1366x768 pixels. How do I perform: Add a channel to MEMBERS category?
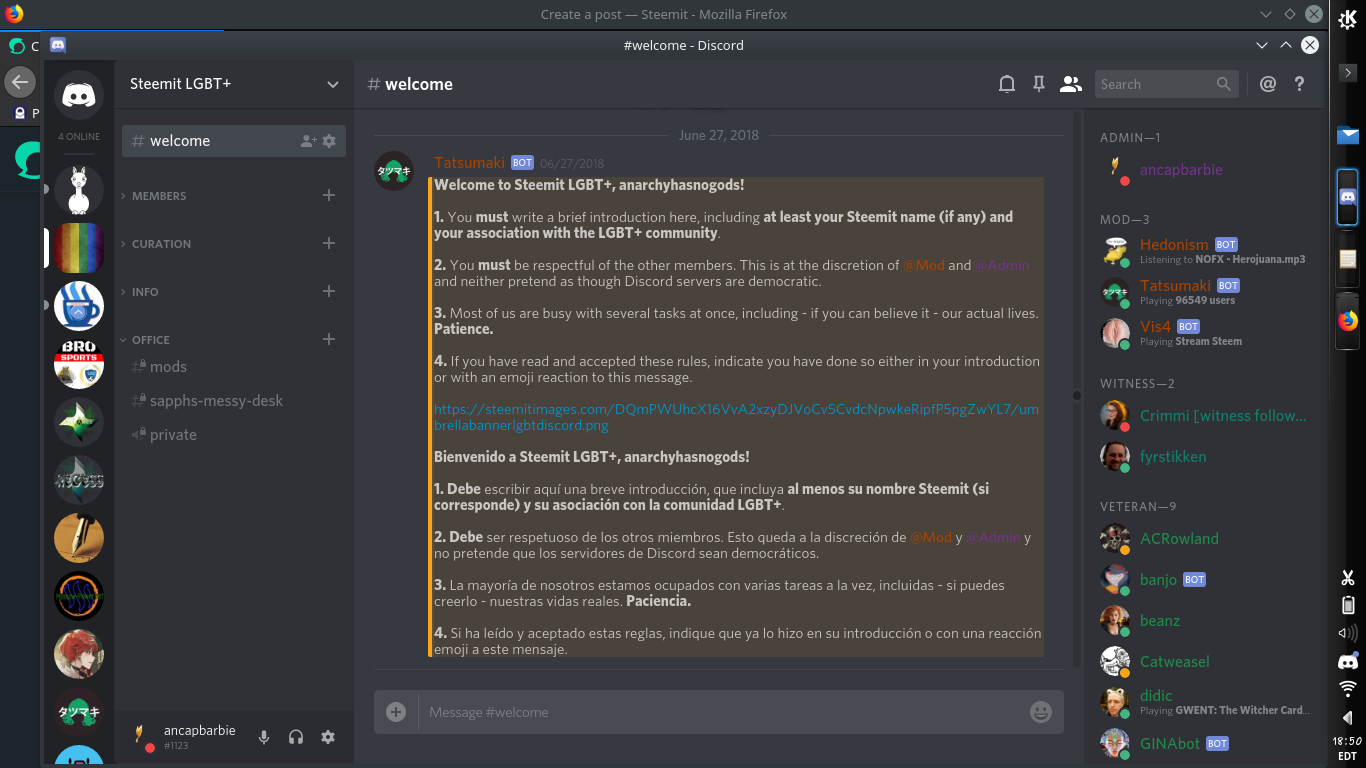[x=329, y=195]
